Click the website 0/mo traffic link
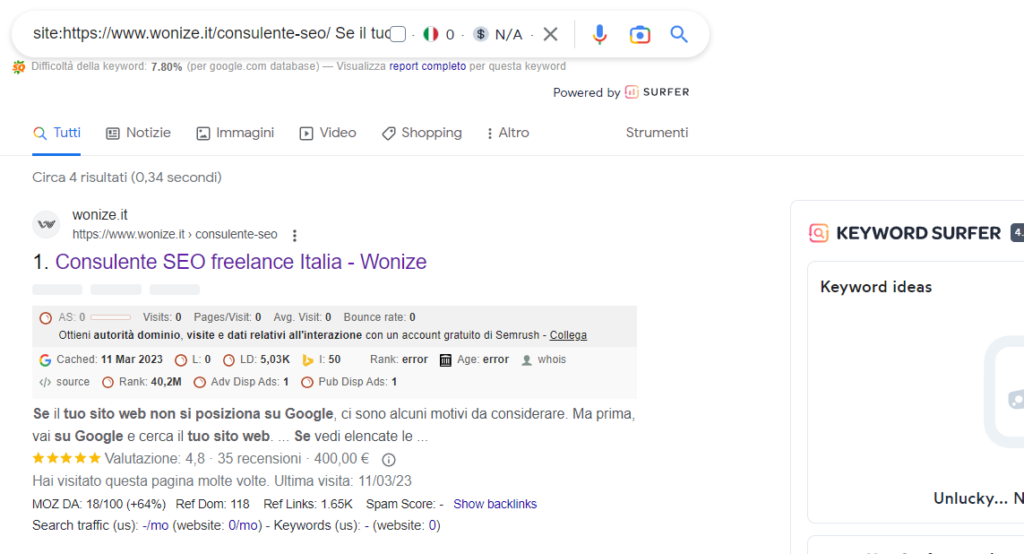The height and width of the screenshot is (554, 1024). pos(243,525)
